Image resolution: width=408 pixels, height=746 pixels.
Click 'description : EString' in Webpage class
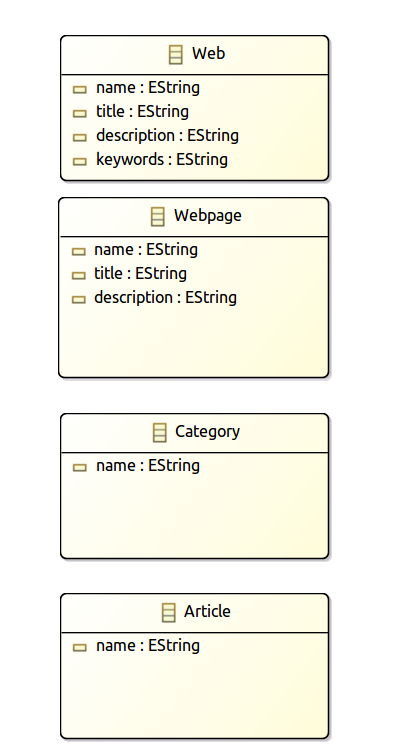165,297
